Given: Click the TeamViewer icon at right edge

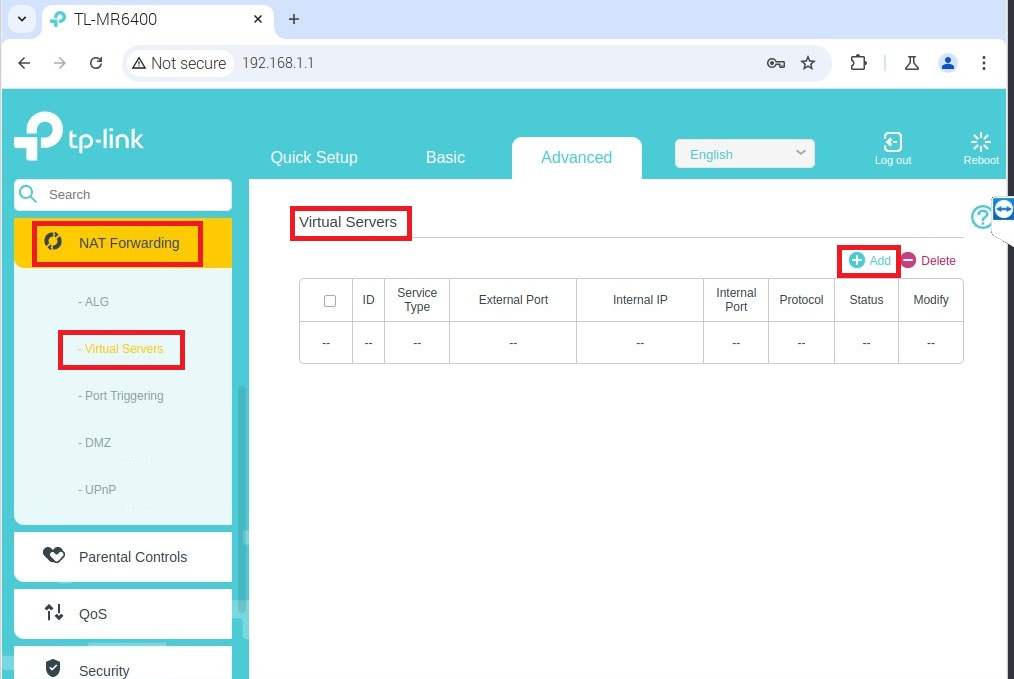Looking at the screenshot, I should (1004, 208).
